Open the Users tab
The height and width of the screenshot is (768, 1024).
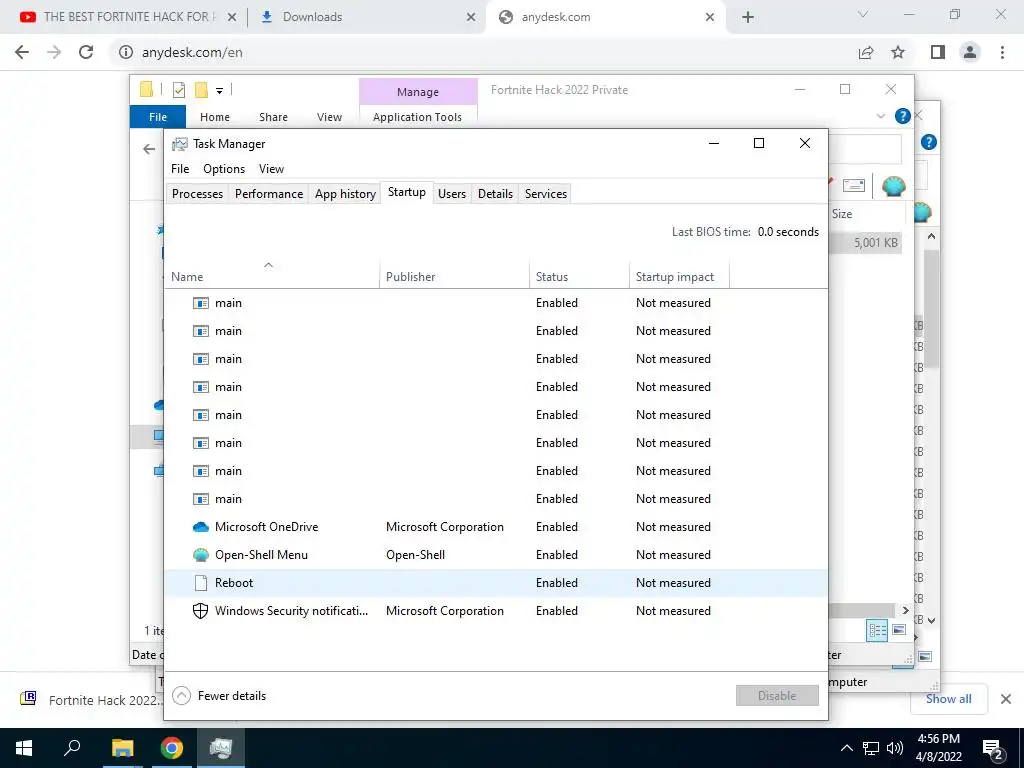pyautogui.click(x=452, y=194)
